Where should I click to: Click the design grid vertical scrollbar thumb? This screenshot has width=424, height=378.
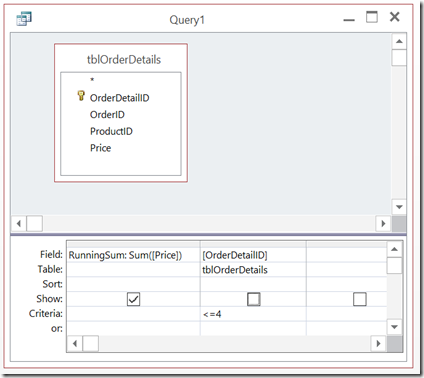coord(394,265)
